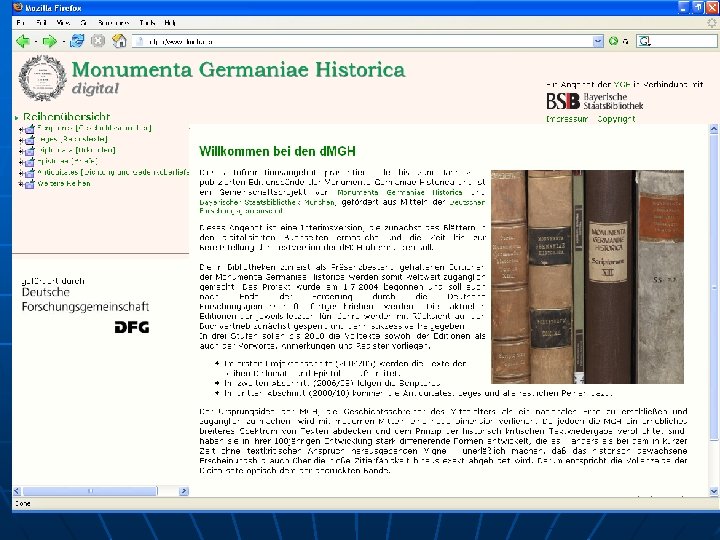Open the Leges series link
Screen dimensions: 720x540
(x=73, y=139)
